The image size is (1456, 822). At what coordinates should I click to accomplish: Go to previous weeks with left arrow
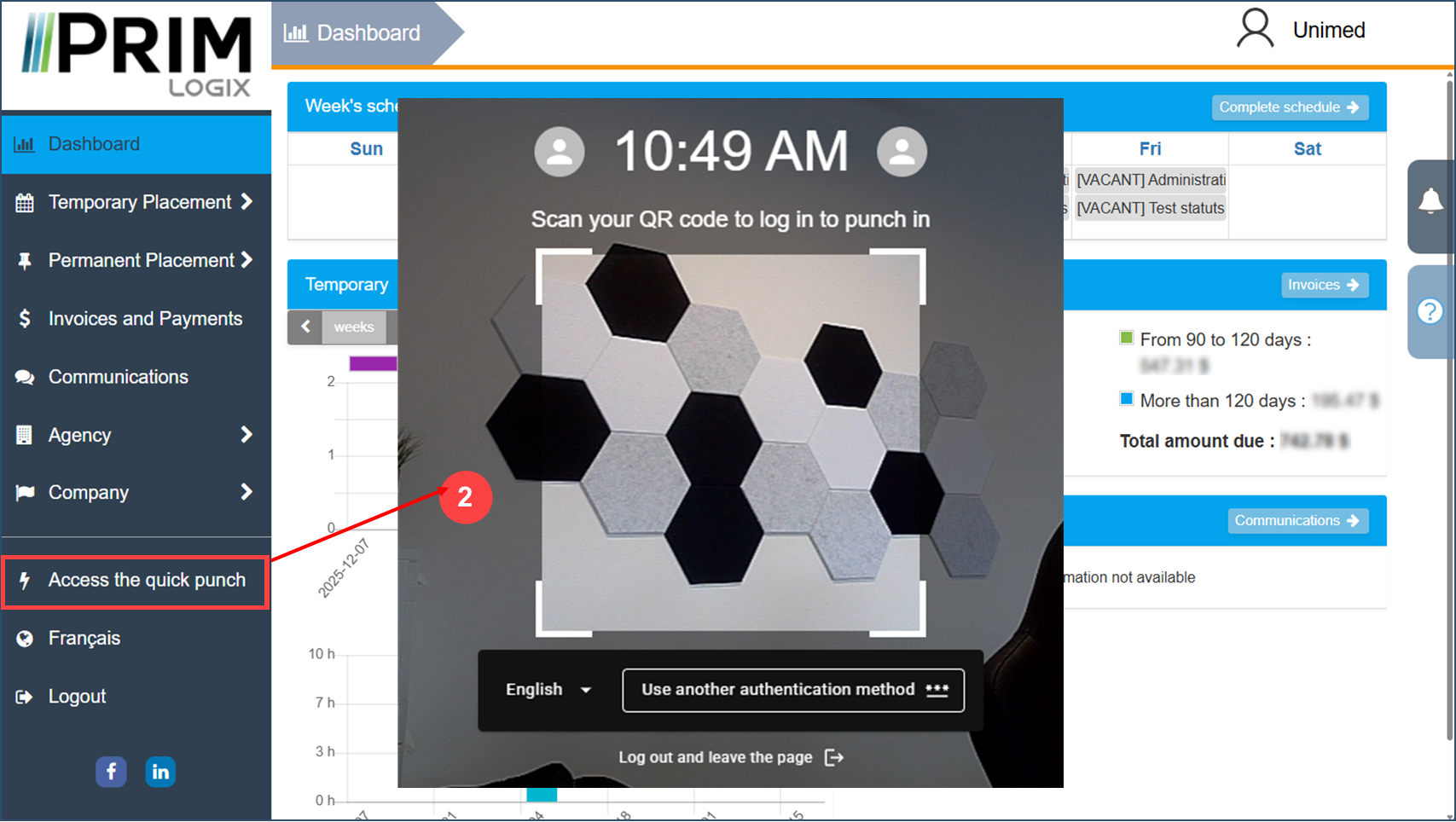pos(305,327)
